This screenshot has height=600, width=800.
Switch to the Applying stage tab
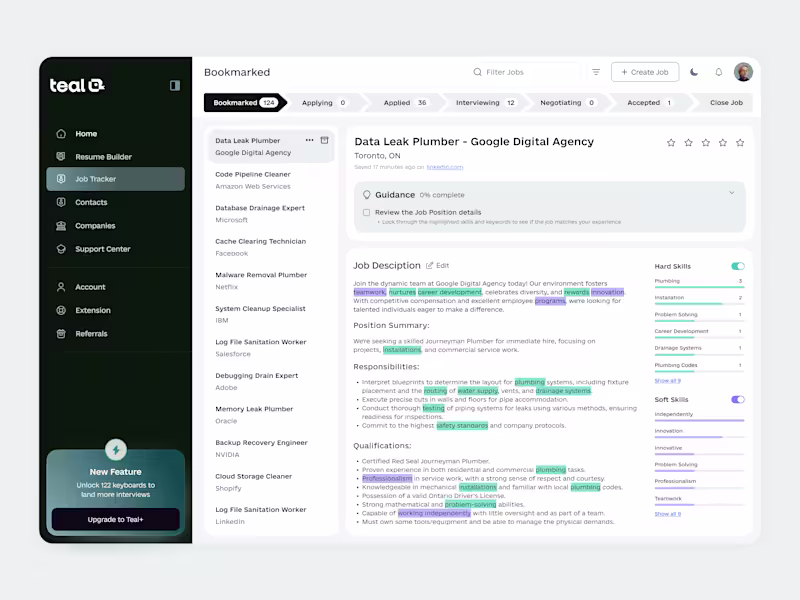(x=325, y=103)
